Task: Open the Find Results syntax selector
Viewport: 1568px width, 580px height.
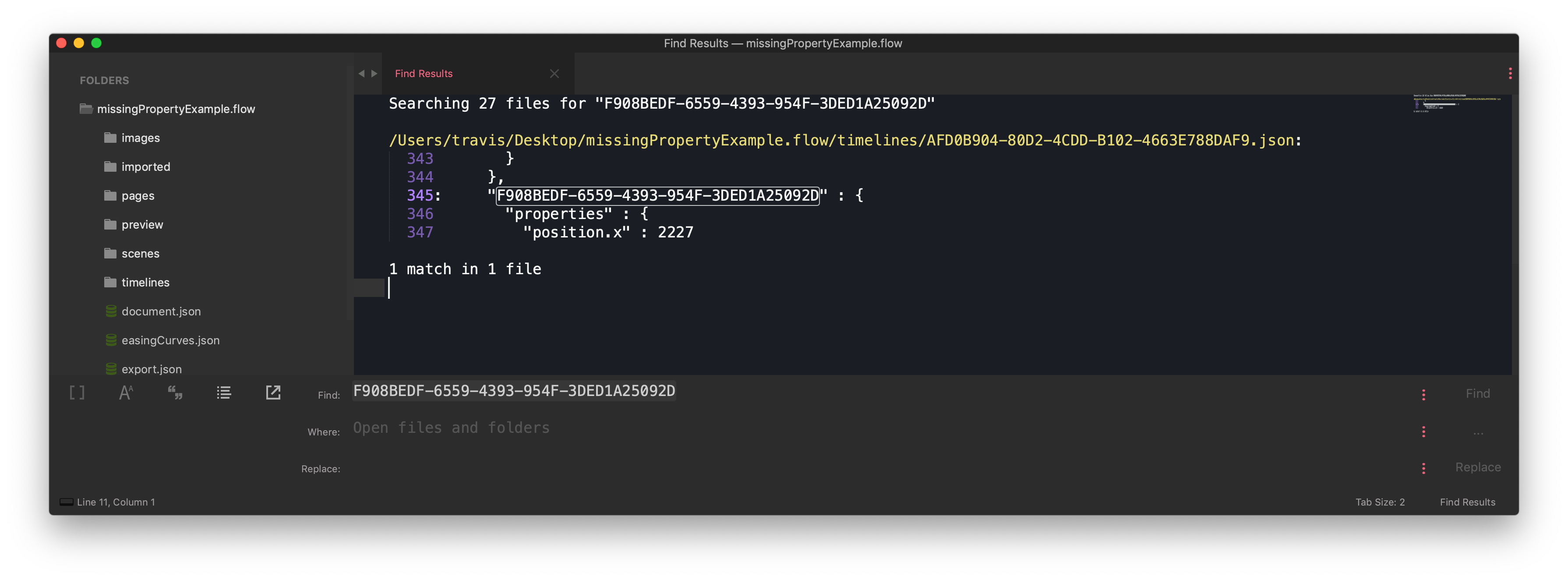Action: point(1467,502)
